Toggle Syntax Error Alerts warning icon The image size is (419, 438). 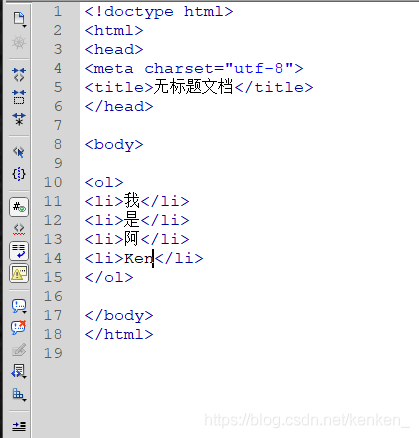click(x=19, y=273)
